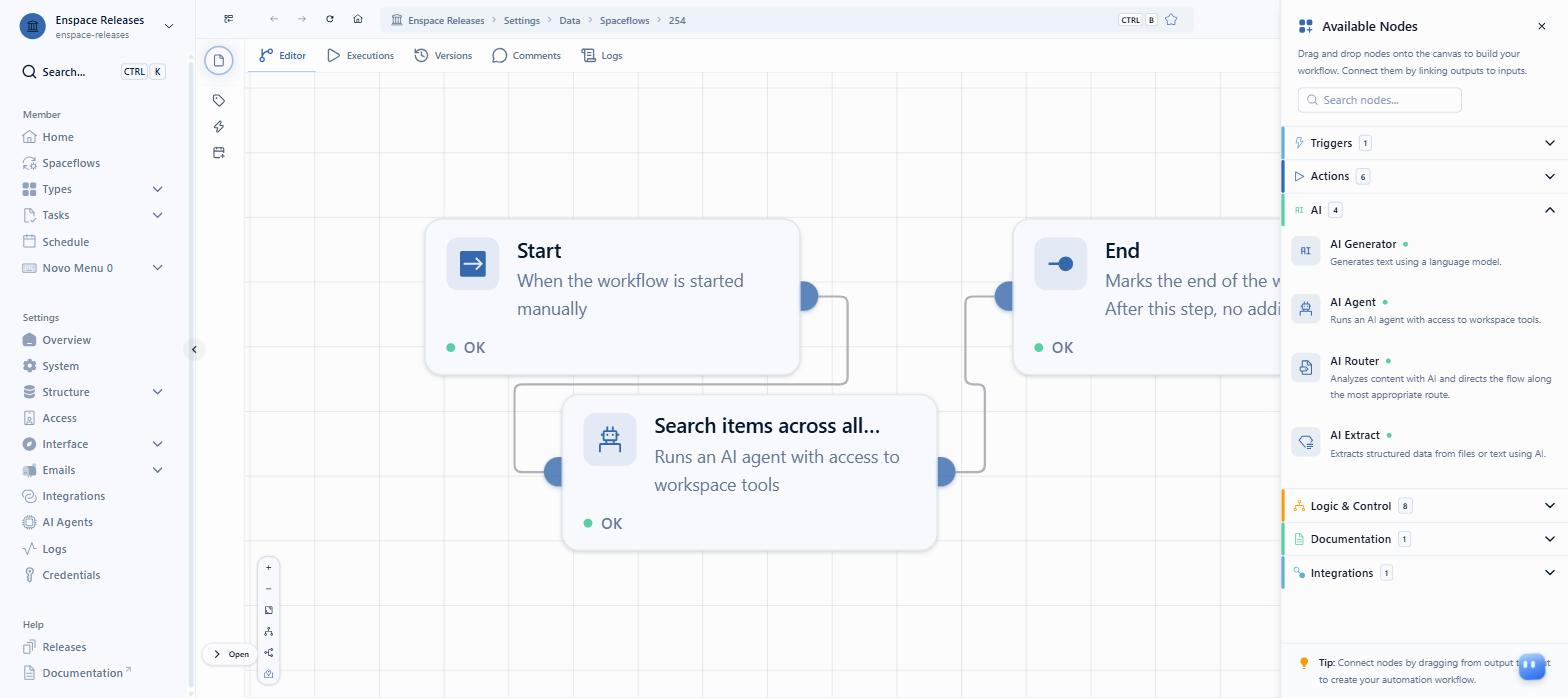The height and width of the screenshot is (698, 1568).
Task: Open Releases under Help
Action: [x=64, y=647]
